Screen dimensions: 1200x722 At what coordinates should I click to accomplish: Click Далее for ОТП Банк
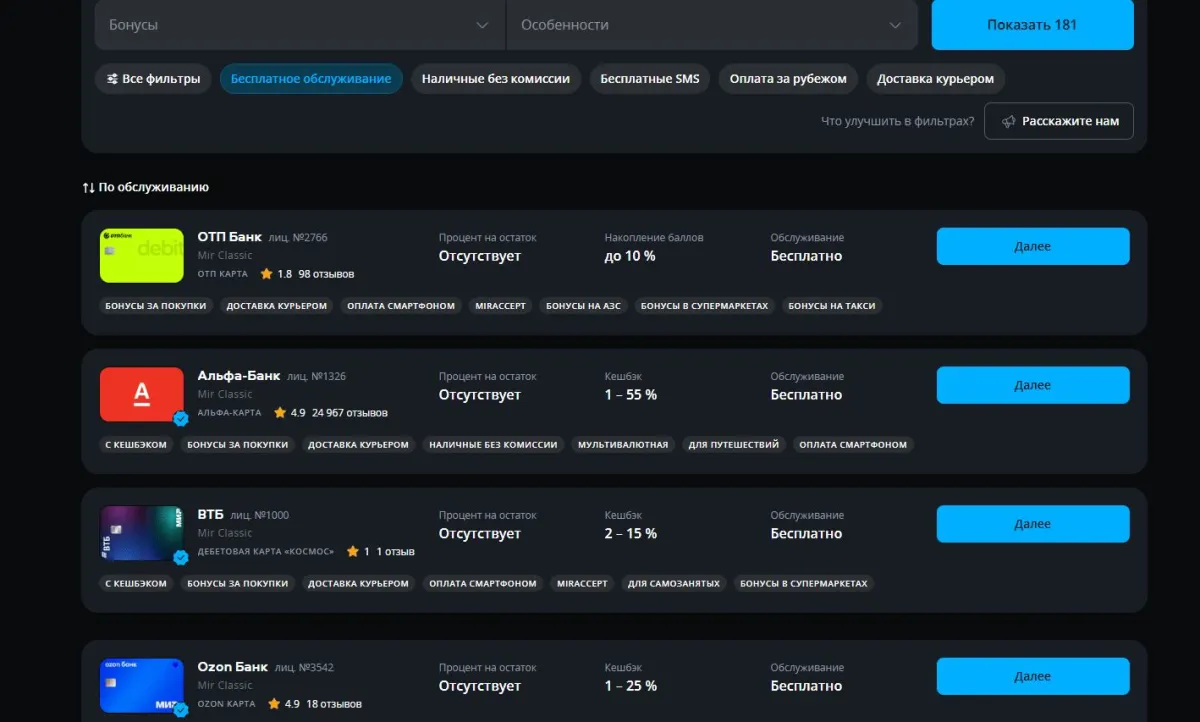pos(1033,246)
